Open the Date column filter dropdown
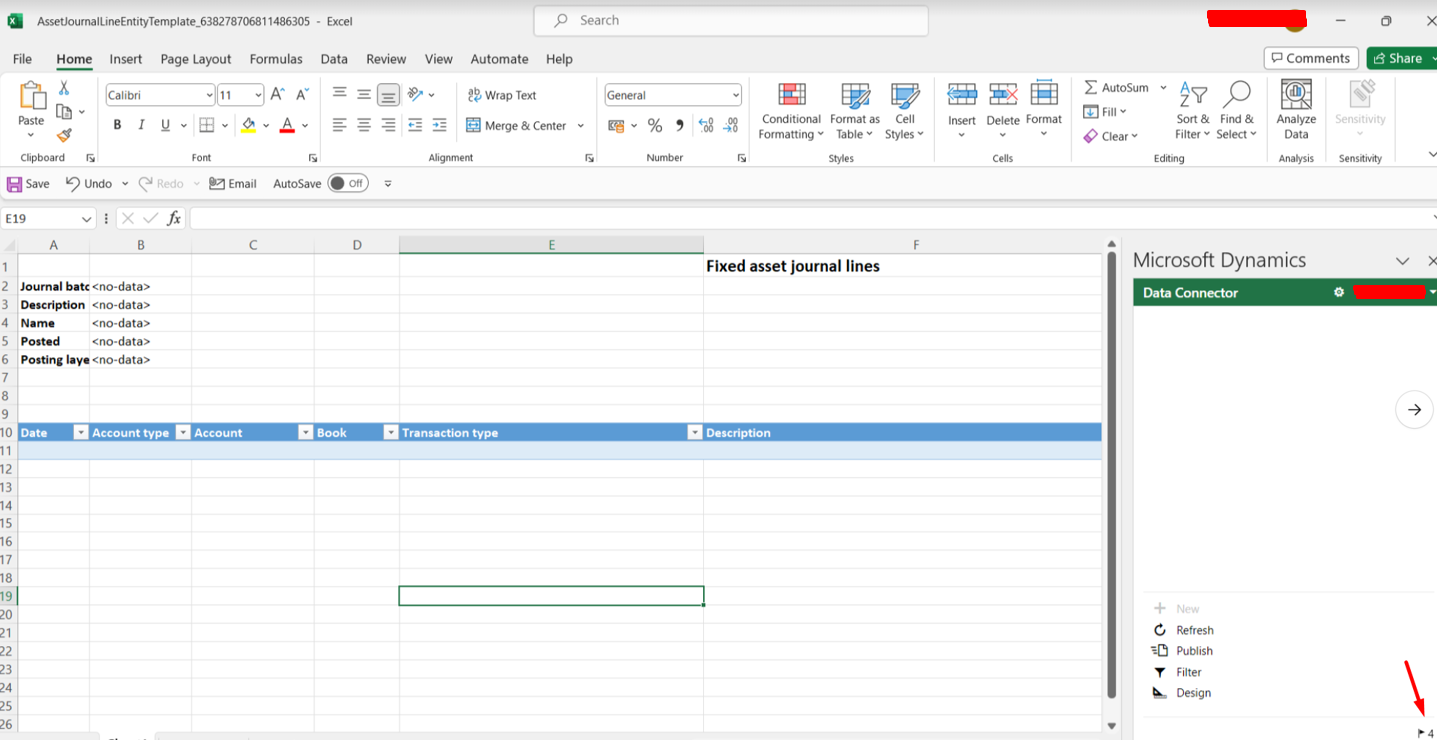1437x740 pixels. [81, 433]
